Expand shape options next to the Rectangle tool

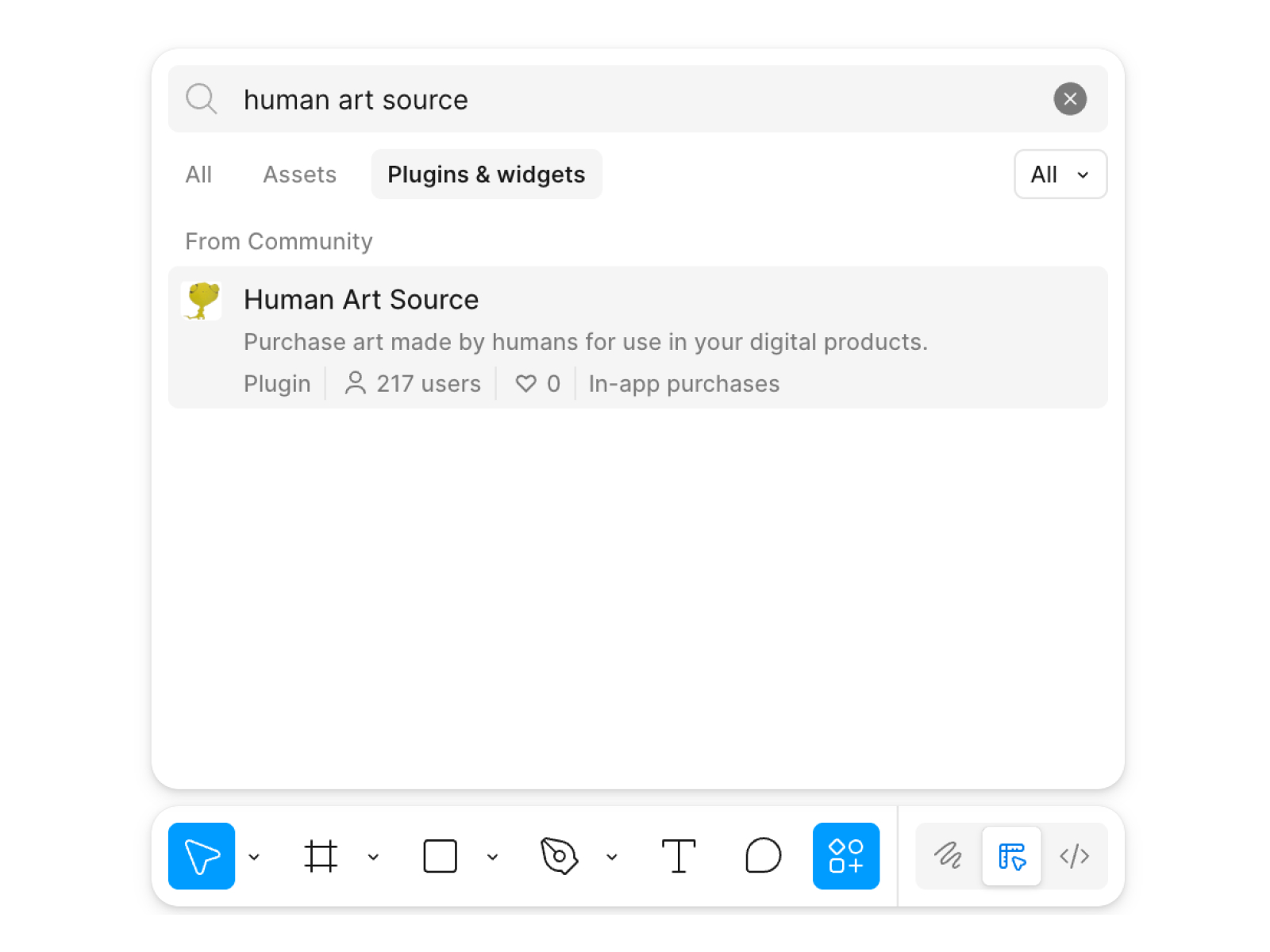493,857
